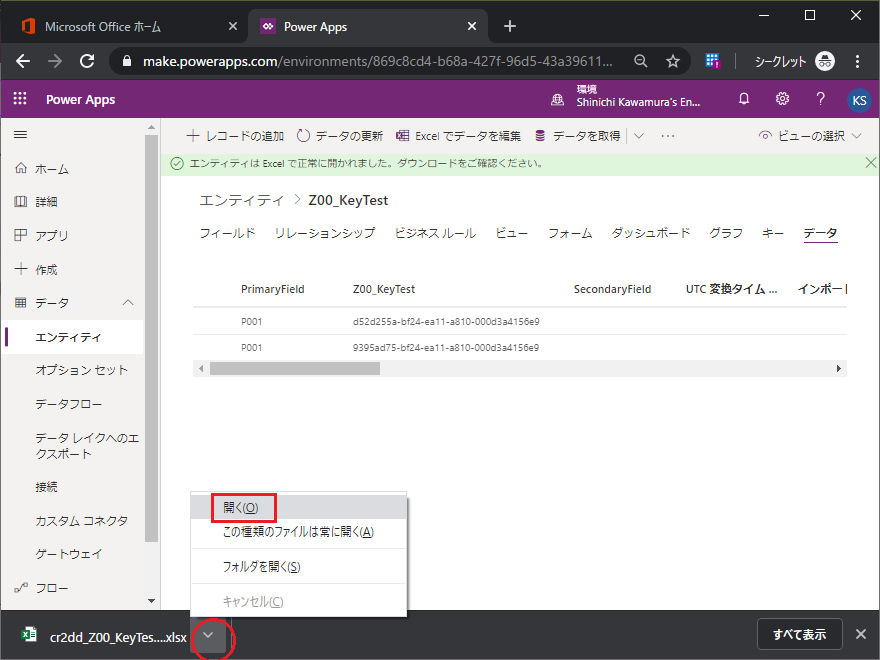Open the Power Apps app launcher waffle
The image size is (880, 660).
click(x=20, y=99)
